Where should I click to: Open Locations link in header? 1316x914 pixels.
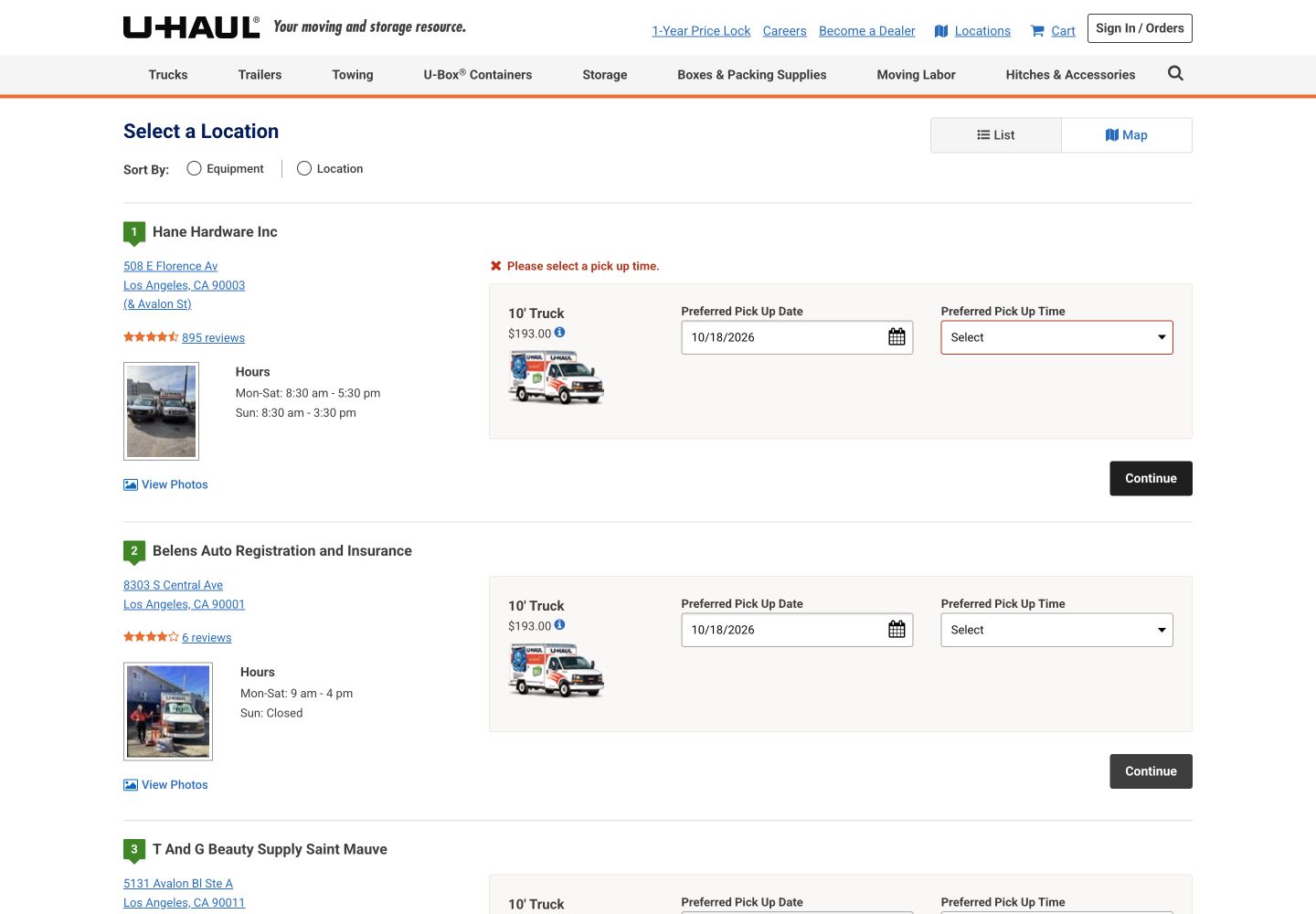(982, 31)
